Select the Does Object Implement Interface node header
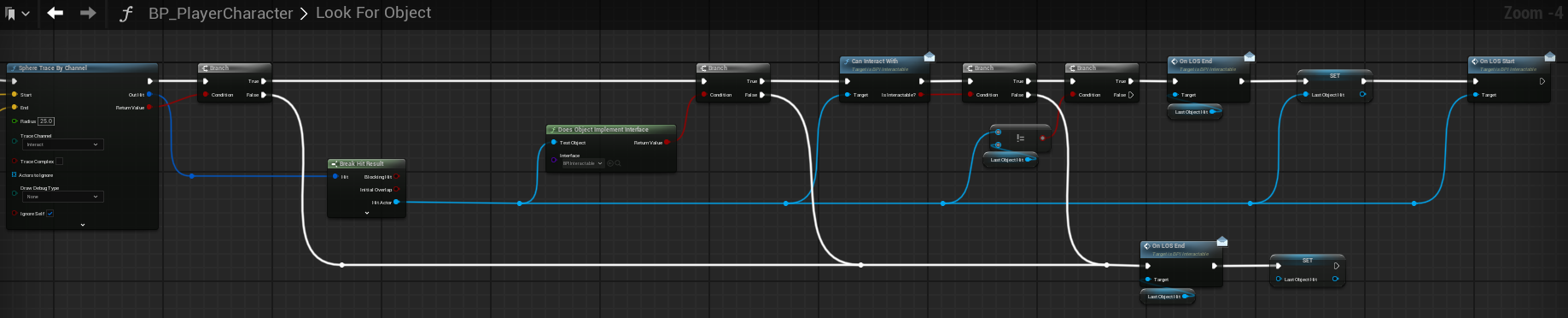The height and width of the screenshot is (318, 1568). (611, 129)
